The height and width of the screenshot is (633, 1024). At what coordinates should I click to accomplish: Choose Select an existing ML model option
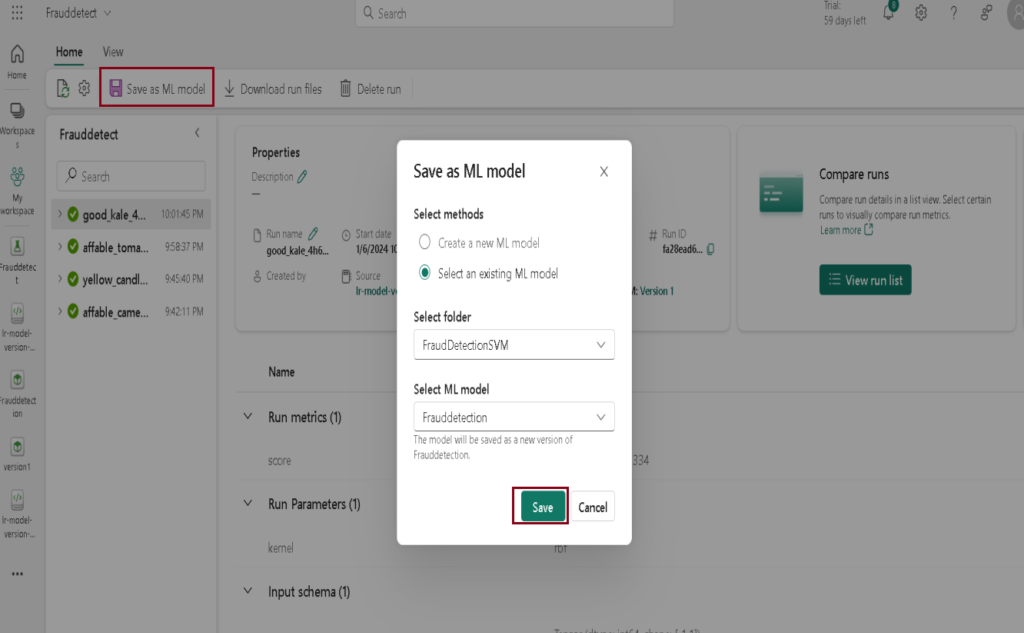click(425, 272)
